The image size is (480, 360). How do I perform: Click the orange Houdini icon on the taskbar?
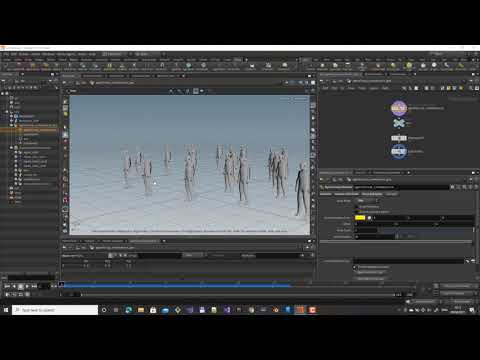click(x=300, y=310)
